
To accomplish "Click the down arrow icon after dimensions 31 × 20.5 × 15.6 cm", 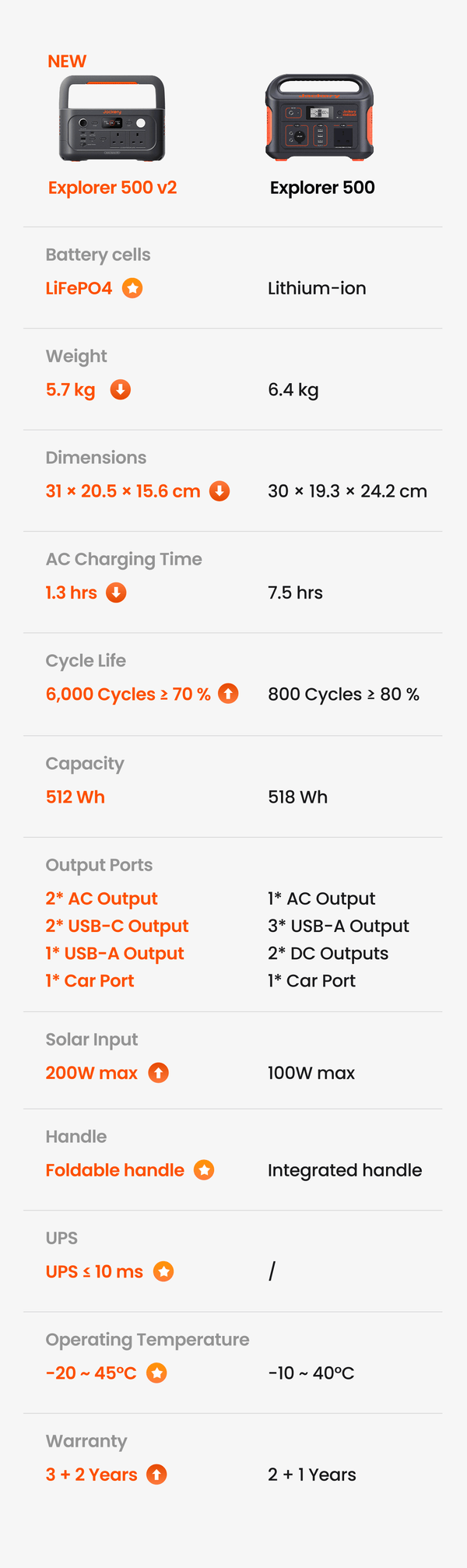I will coord(219,491).
